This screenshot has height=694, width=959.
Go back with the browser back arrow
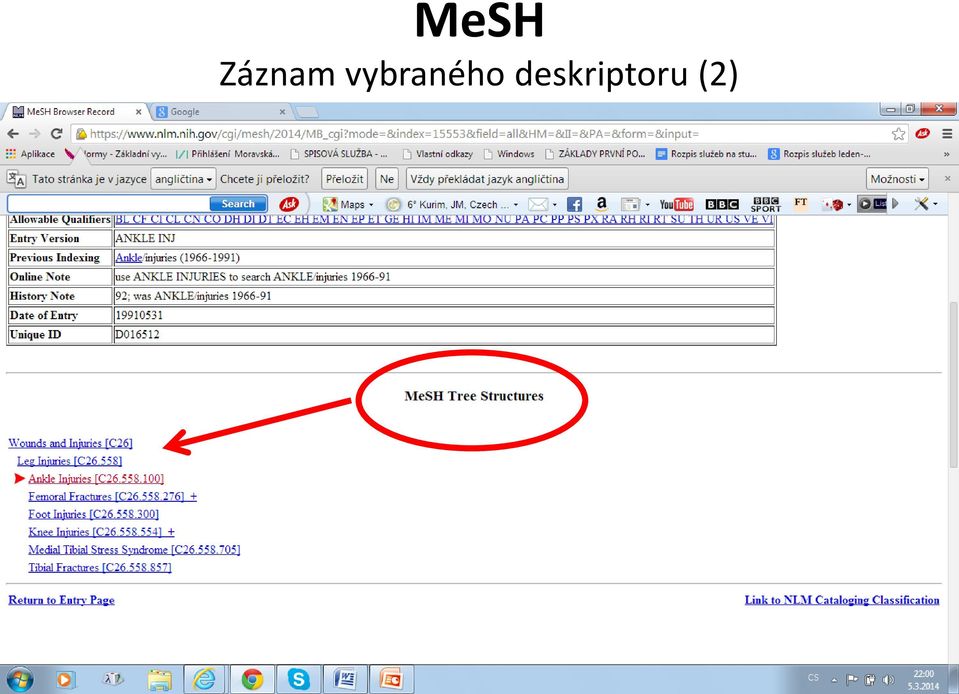coord(13,134)
